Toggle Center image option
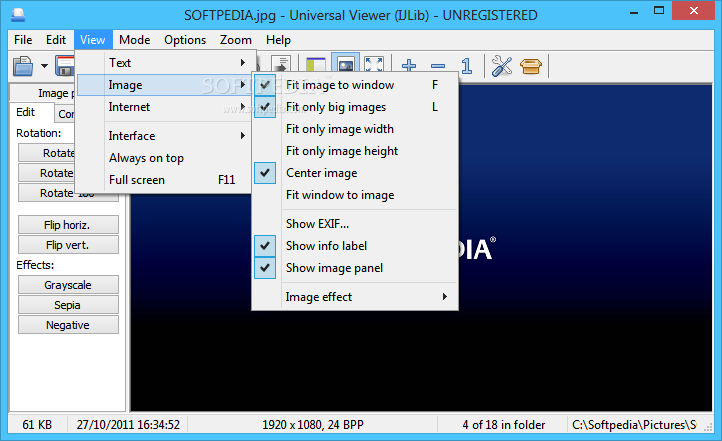Screen dimensions: 722x441 coord(355,173)
